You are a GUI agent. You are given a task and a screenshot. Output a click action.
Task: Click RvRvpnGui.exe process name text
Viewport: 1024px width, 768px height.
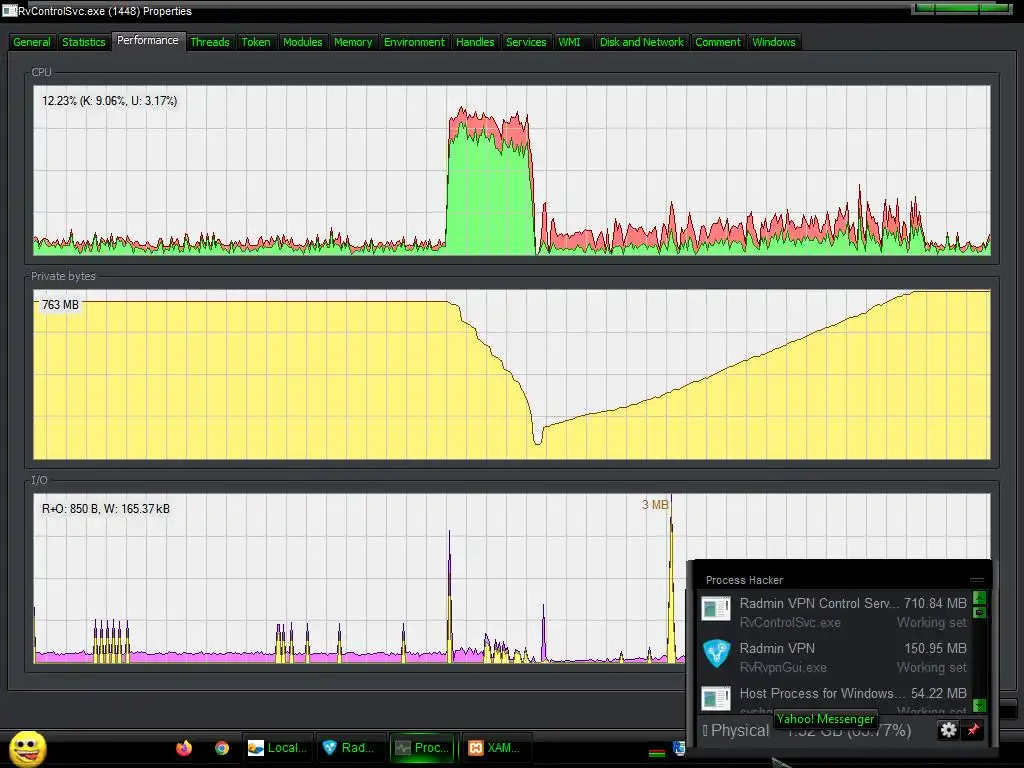click(783, 667)
